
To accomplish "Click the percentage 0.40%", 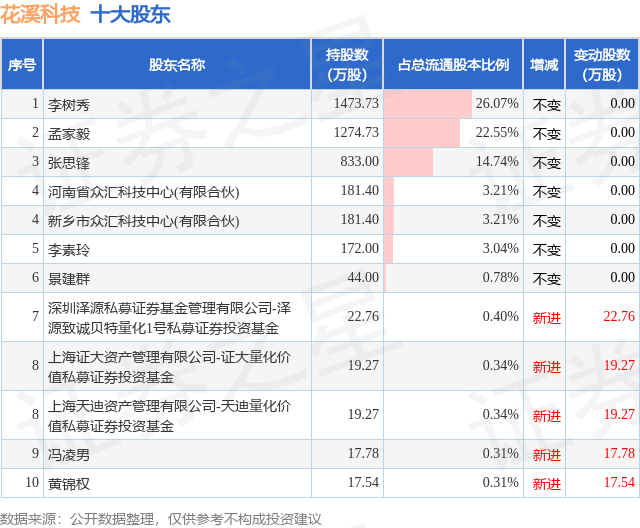I will click(500, 316).
